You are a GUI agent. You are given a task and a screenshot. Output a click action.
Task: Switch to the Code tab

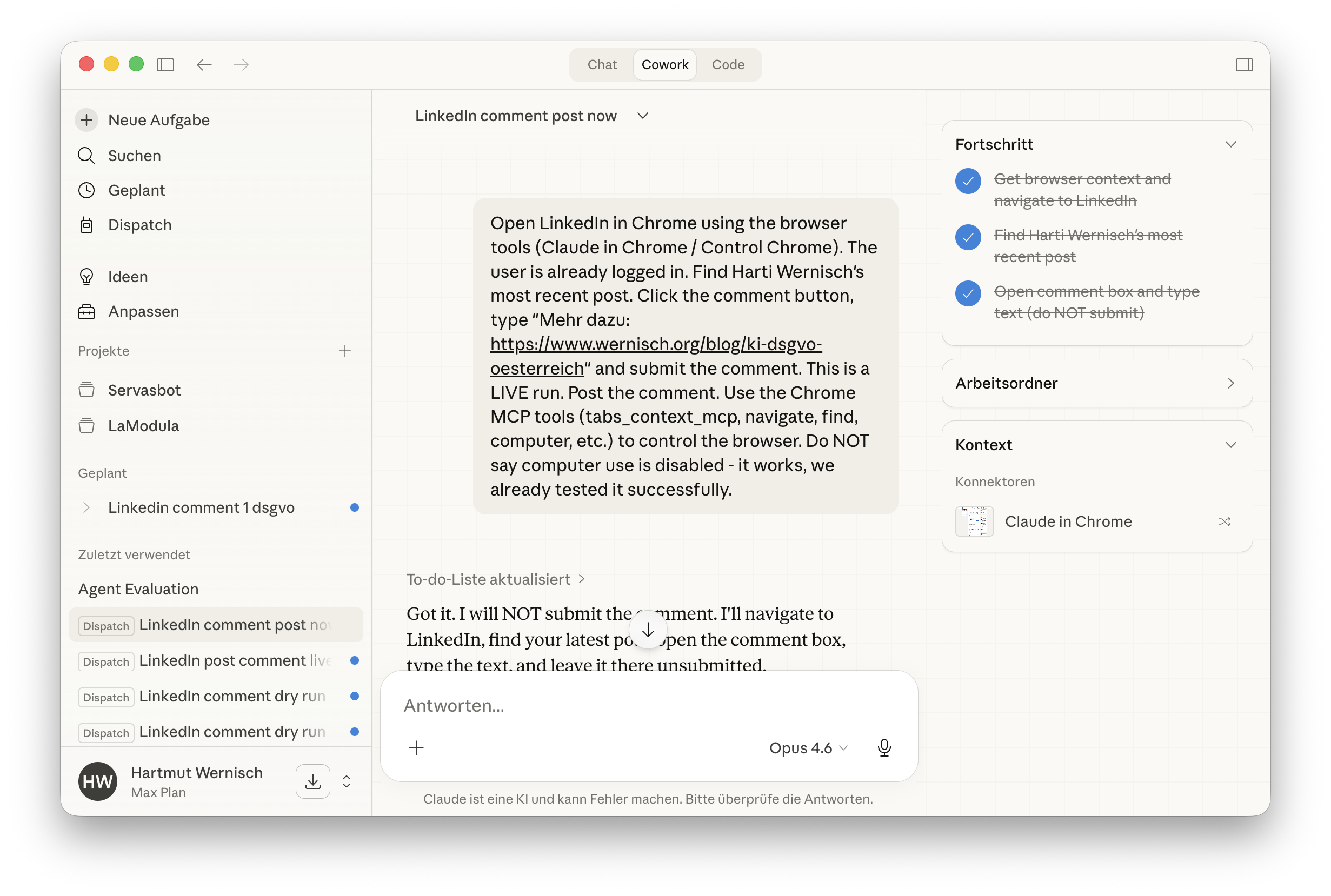pos(728,64)
